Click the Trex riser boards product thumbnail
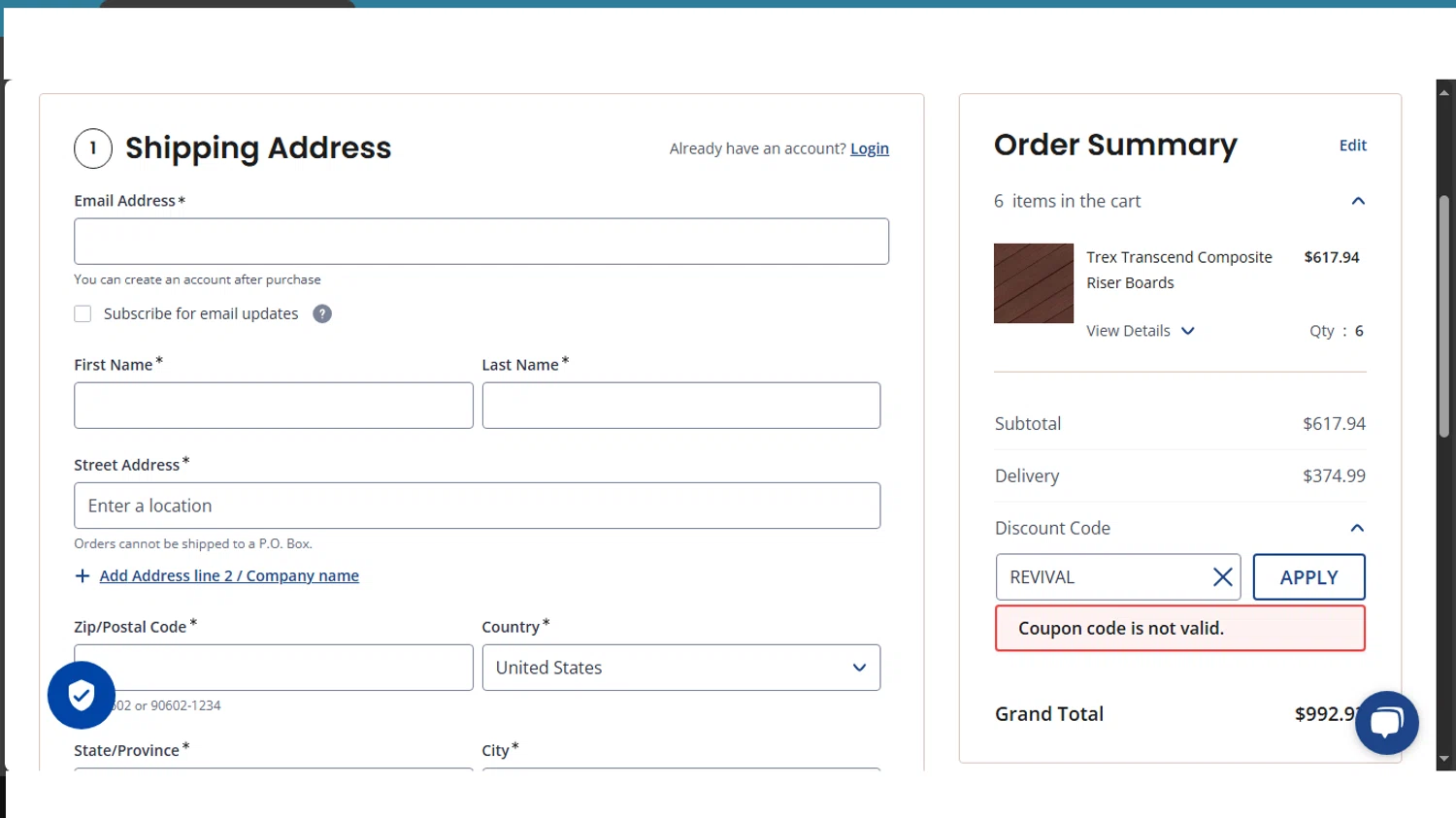Image resolution: width=1456 pixels, height=818 pixels. tap(1034, 283)
